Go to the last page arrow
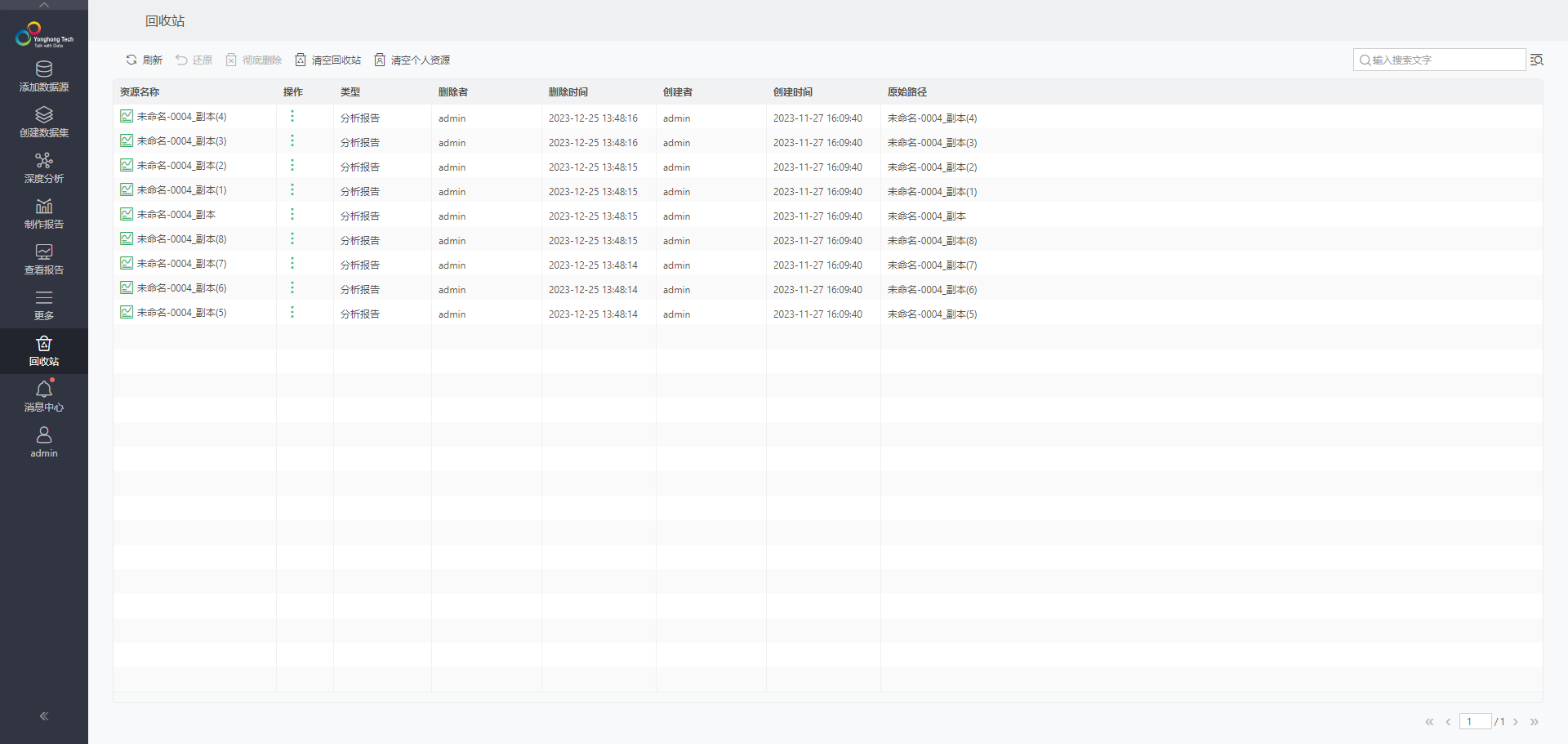1568x744 pixels. pos(1534,722)
